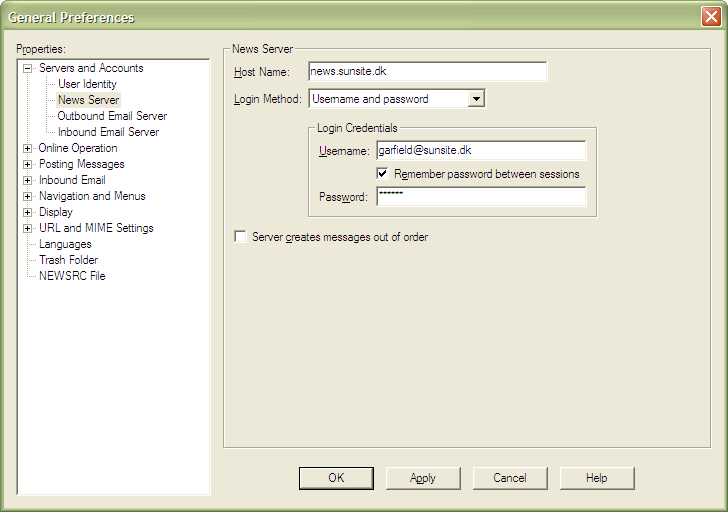Enable Server creates messages out of order
This screenshot has width=728, height=512.
[x=240, y=237]
